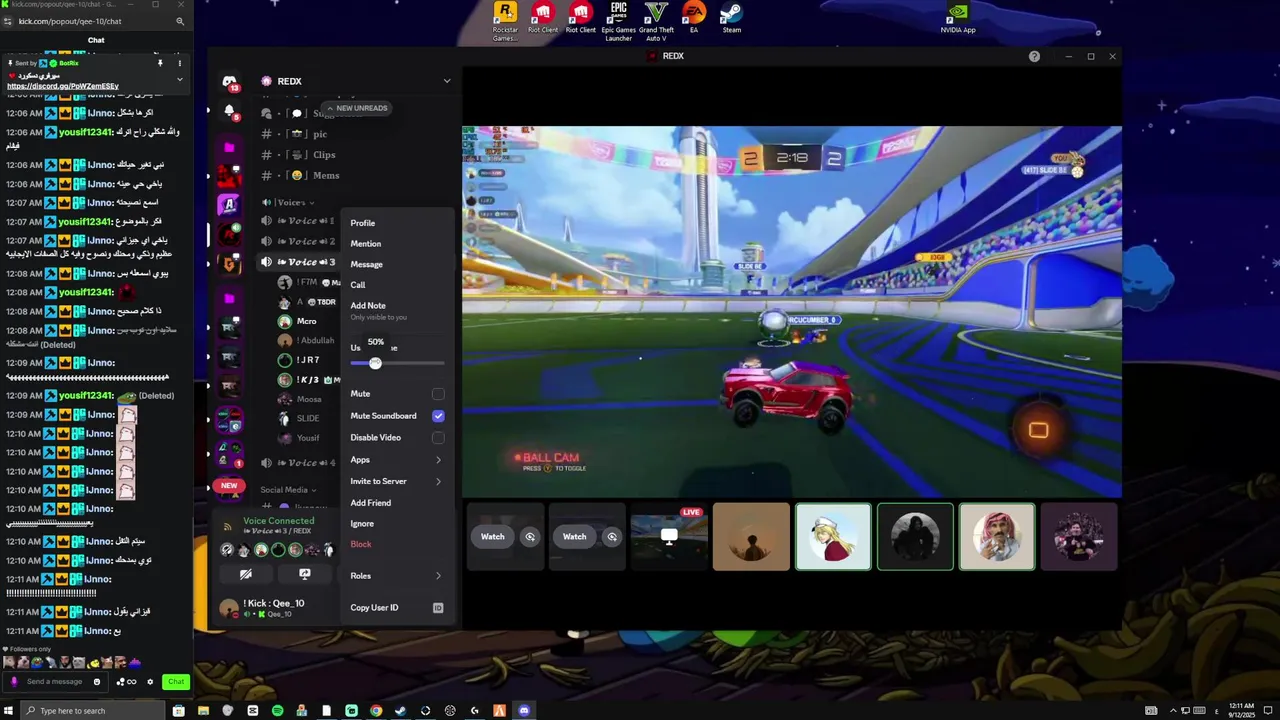Open the Apps submenu arrow
The image size is (1280, 720).
tap(438, 460)
